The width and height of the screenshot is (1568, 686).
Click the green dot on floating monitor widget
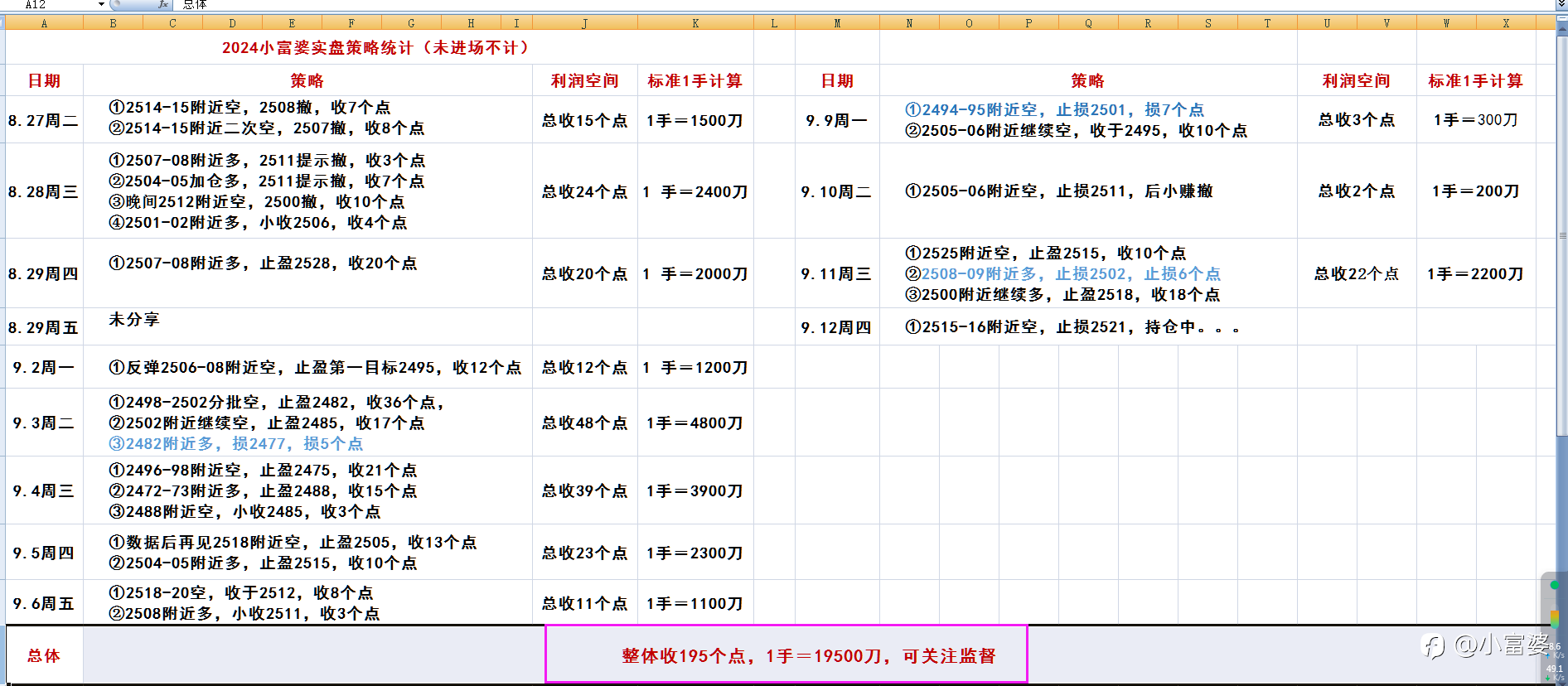tap(1554, 585)
